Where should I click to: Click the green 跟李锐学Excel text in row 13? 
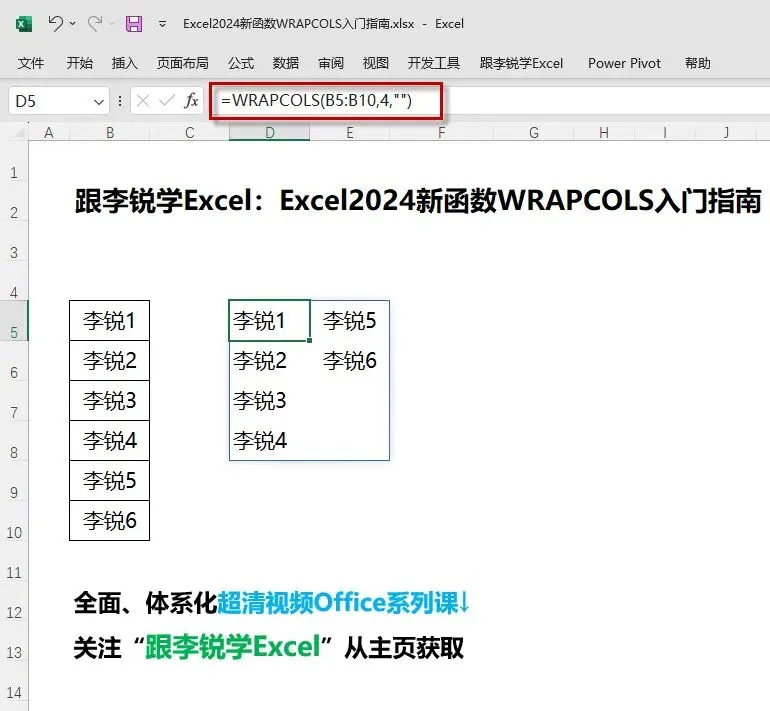pos(233,647)
